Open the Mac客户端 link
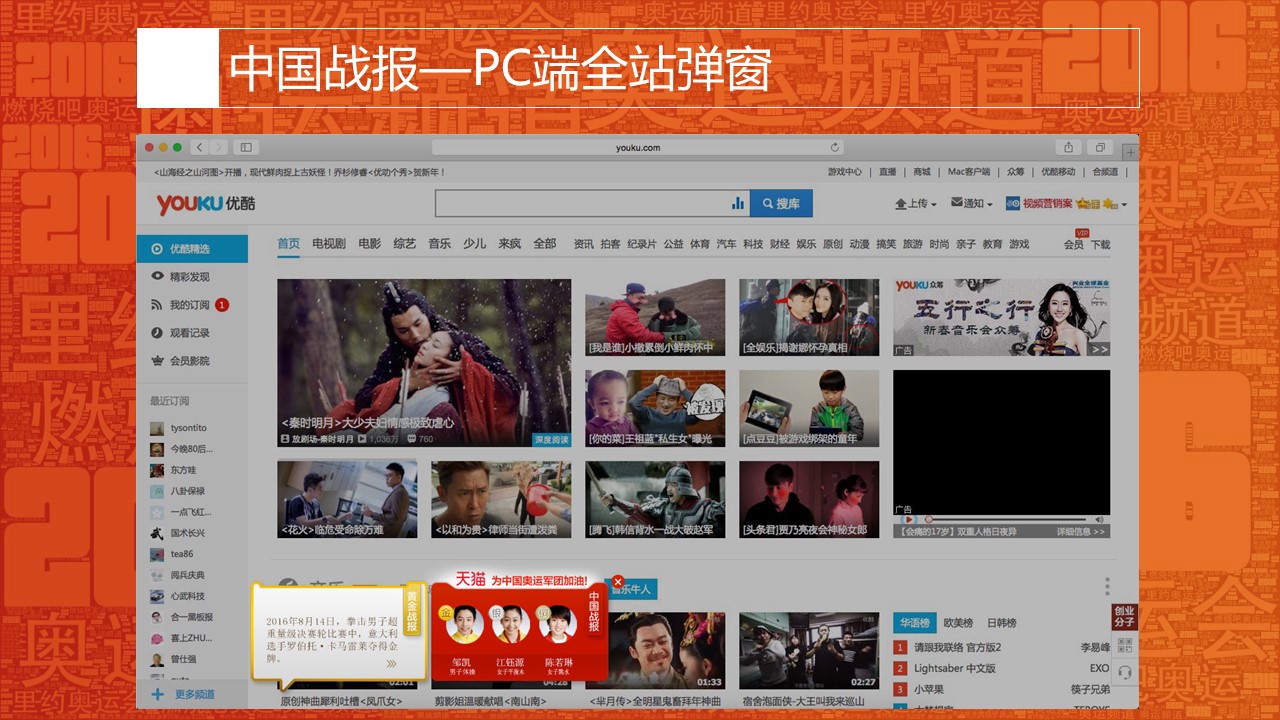1280x720 pixels. (x=968, y=172)
